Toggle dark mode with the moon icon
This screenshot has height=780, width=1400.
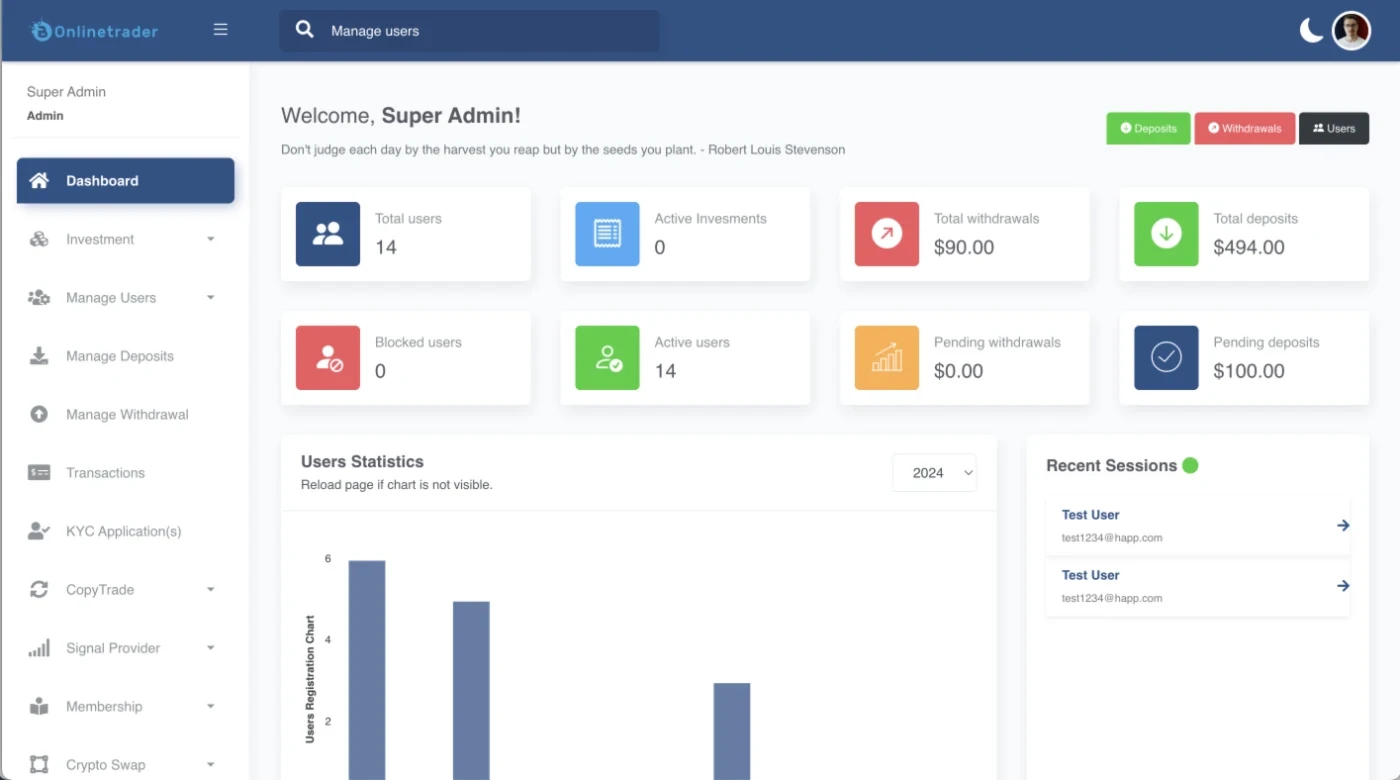click(1311, 30)
